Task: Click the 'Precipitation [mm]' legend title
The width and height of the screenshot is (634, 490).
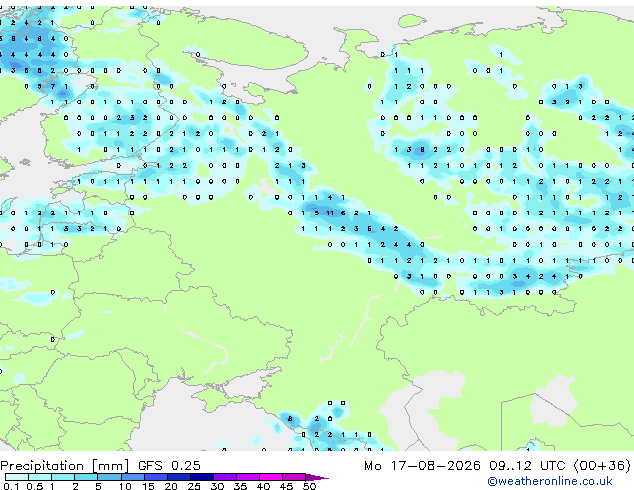Action: click(65, 466)
